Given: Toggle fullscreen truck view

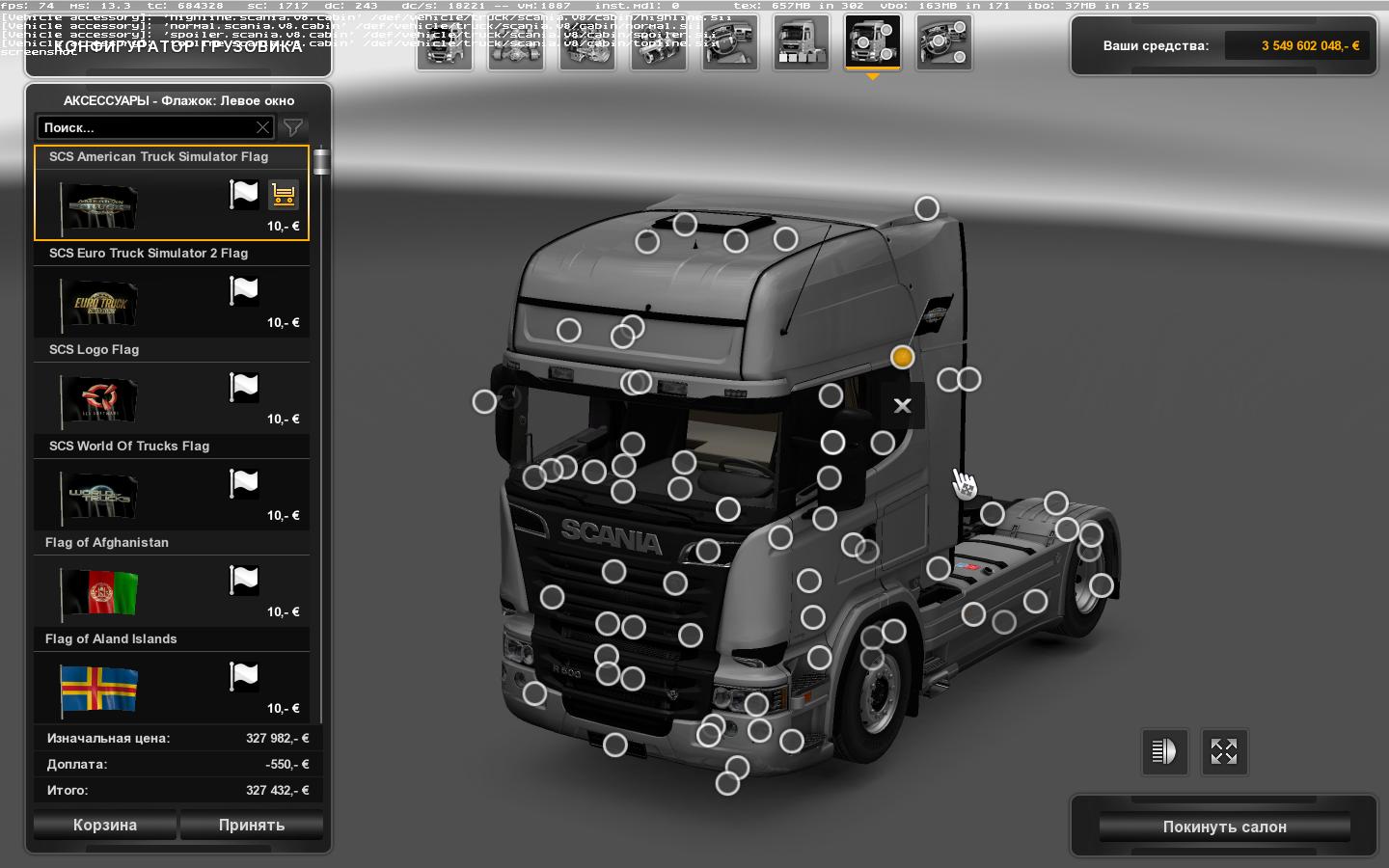Looking at the screenshot, I should tap(1224, 751).
